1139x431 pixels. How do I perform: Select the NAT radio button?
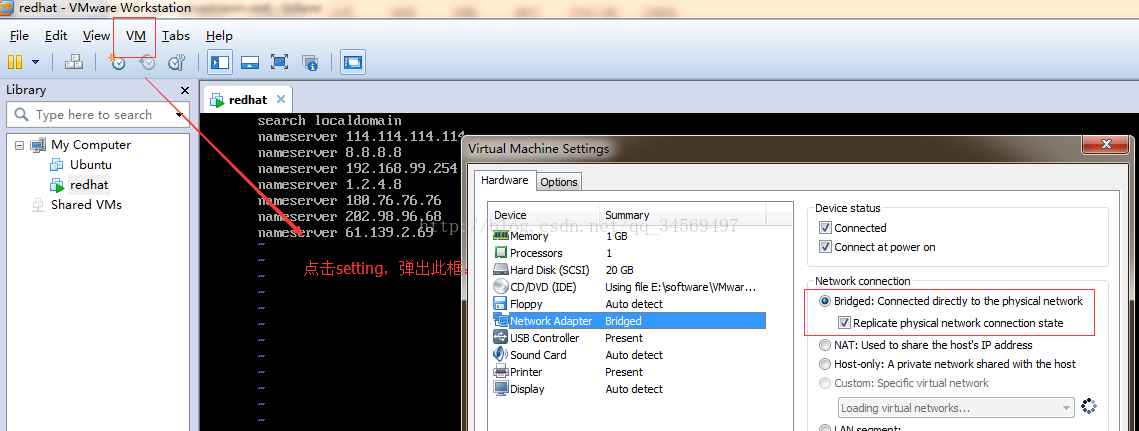pyautogui.click(x=825, y=345)
